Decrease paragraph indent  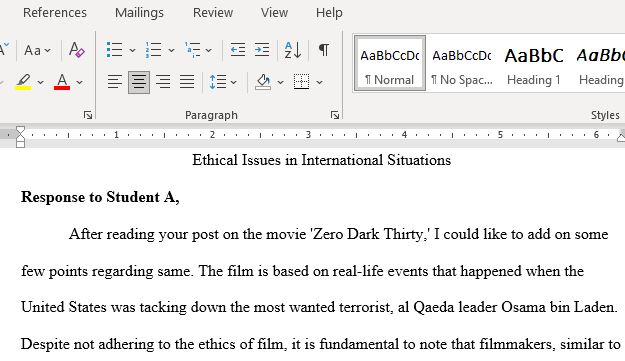(x=238, y=50)
